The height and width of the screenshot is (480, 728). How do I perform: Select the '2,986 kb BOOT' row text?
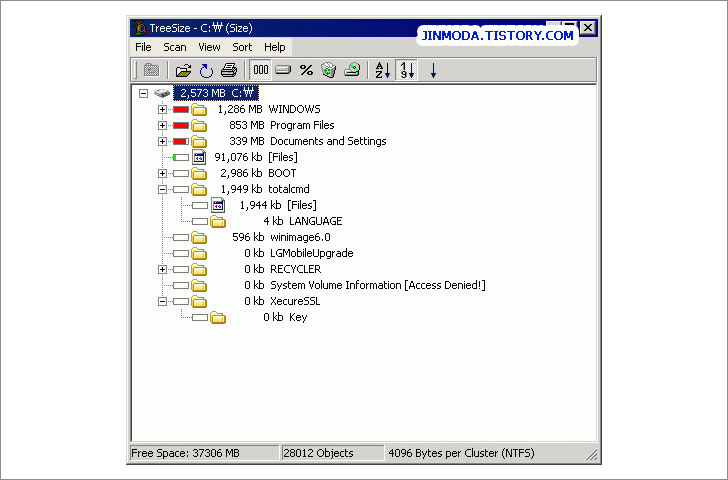click(x=258, y=173)
